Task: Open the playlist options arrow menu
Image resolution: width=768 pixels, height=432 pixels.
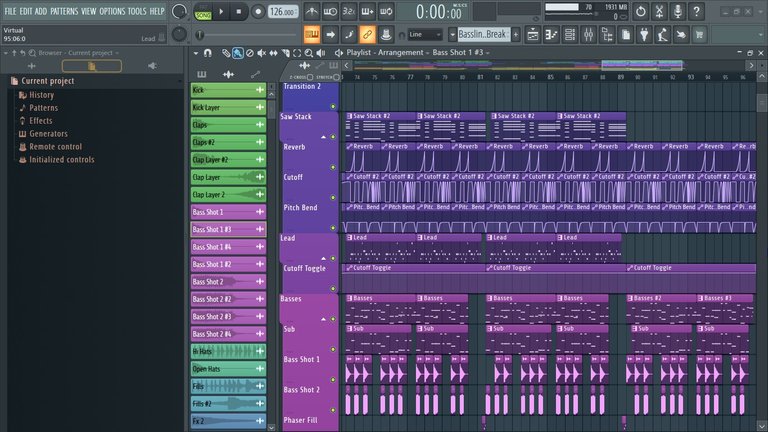Action: pos(196,53)
